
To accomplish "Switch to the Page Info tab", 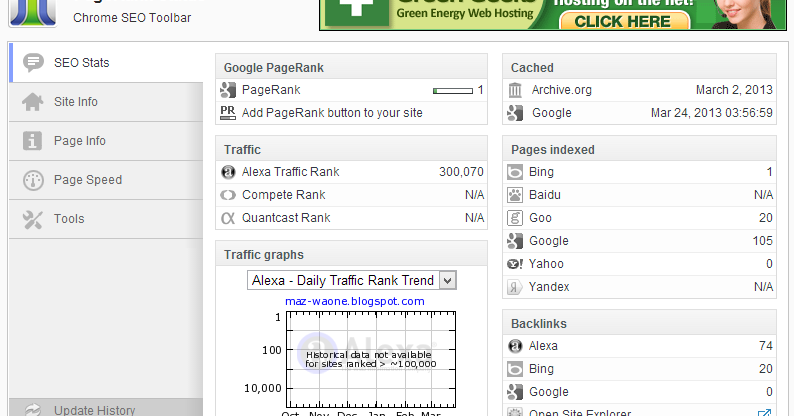I will pyautogui.click(x=106, y=141).
